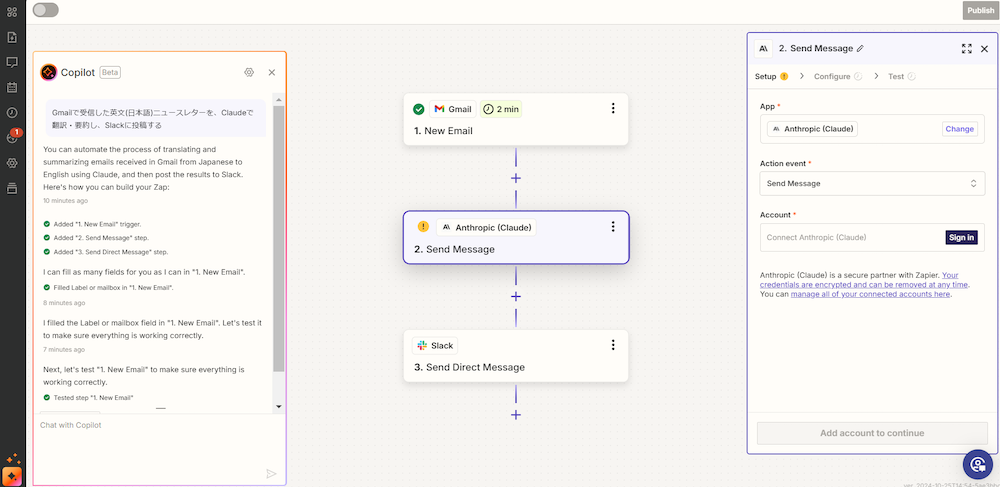Image resolution: width=1000 pixels, height=487 pixels.
Task: Click the Copilot chat scrollbar thumb
Action: point(279,239)
